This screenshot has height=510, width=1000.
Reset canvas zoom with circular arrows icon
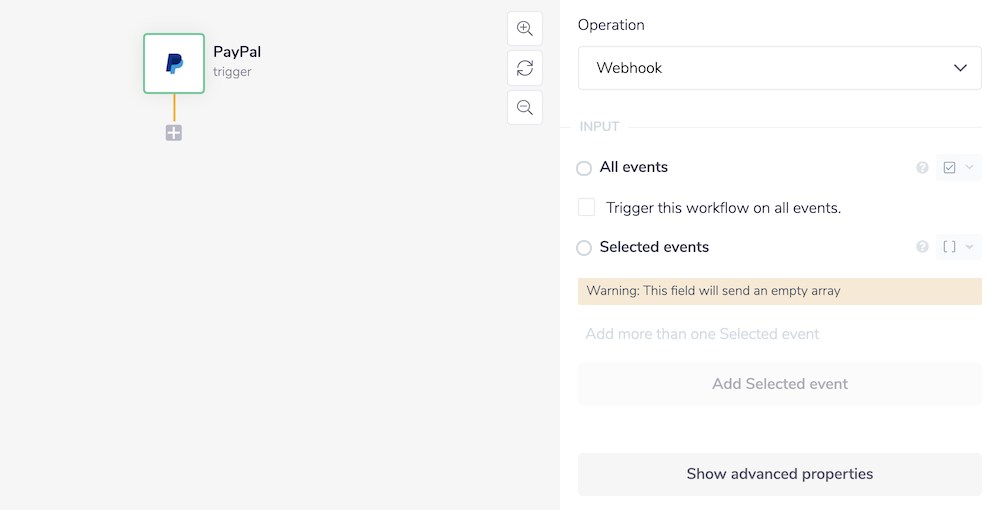coord(524,68)
